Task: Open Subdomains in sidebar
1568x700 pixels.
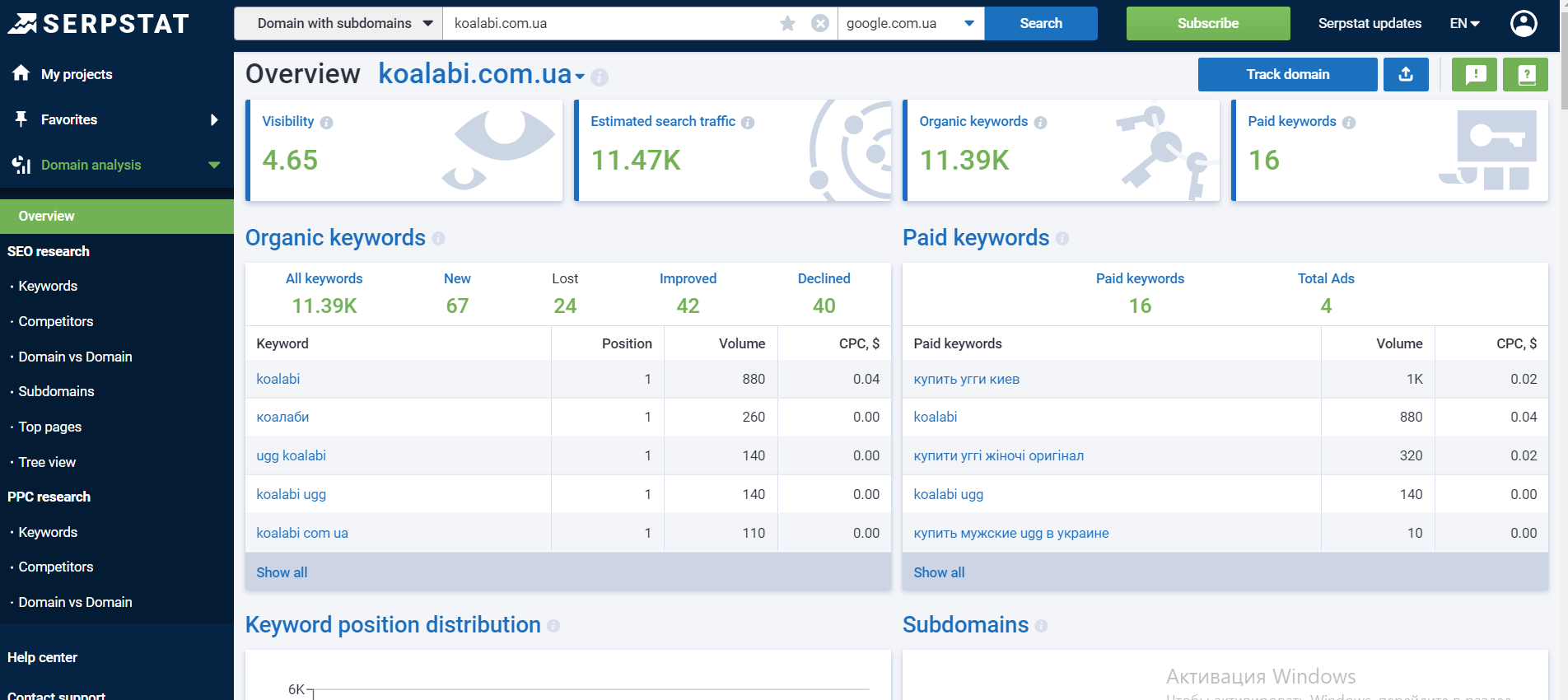Action: point(56,391)
